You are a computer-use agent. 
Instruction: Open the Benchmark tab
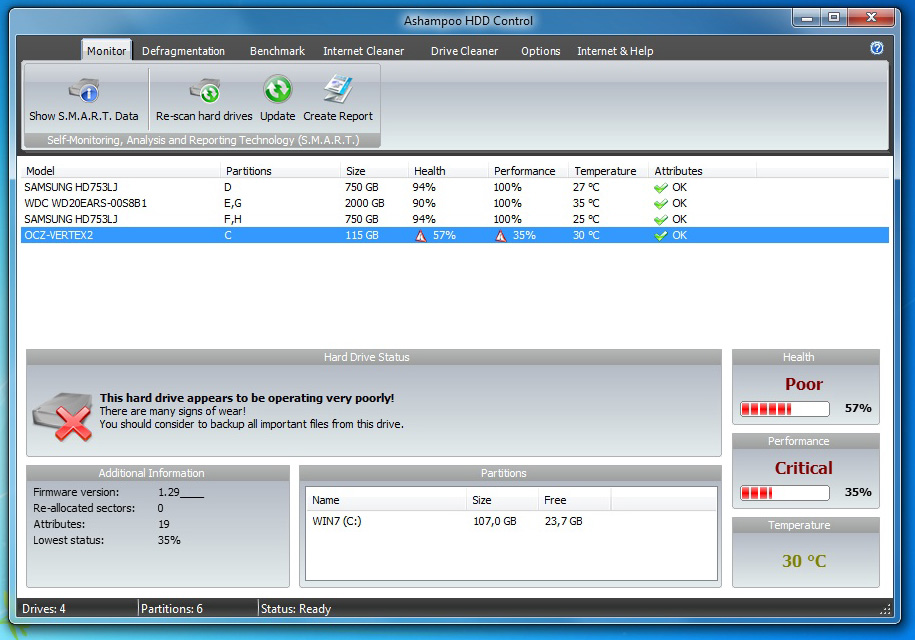277,51
